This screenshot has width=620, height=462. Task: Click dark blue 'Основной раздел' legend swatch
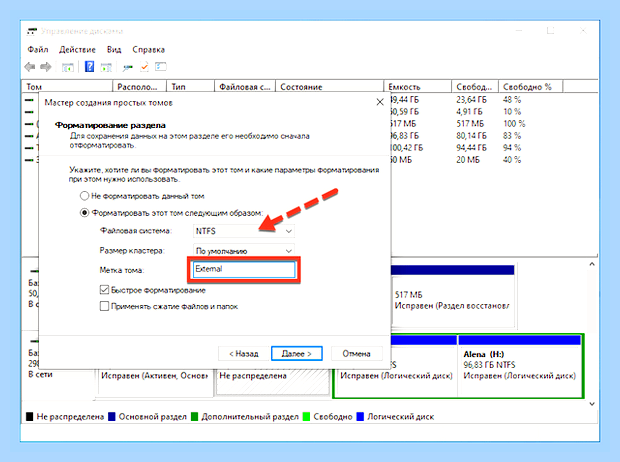click(112, 417)
